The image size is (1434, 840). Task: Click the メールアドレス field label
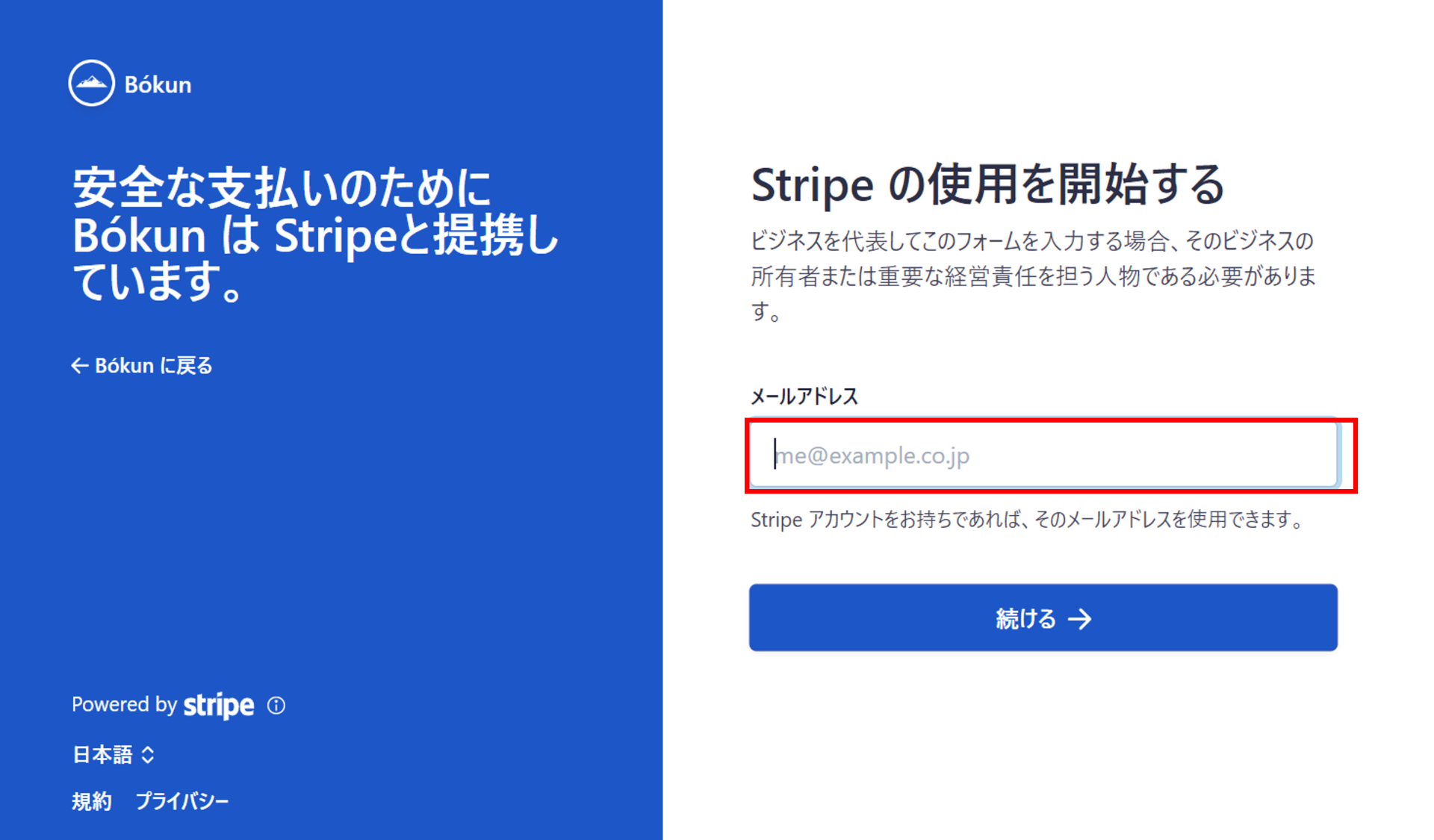[804, 396]
